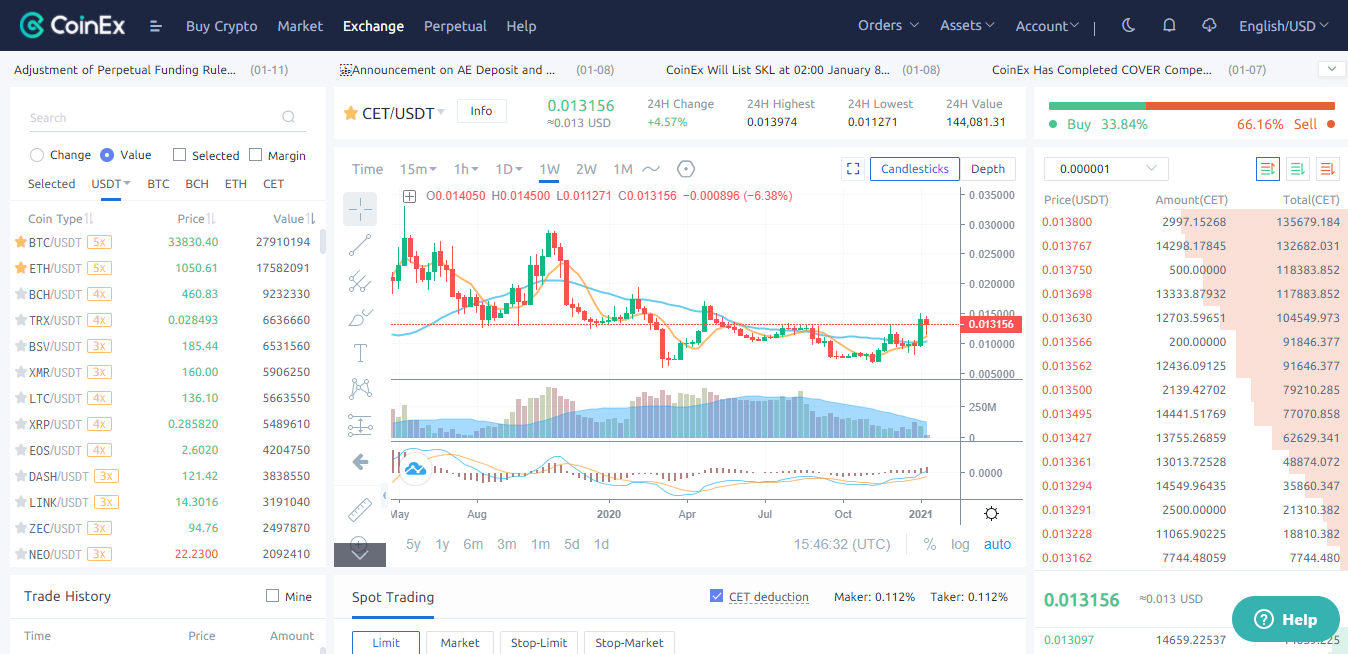Uncheck the CET deduction checkbox
The width and height of the screenshot is (1348, 654).
click(716, 596)
